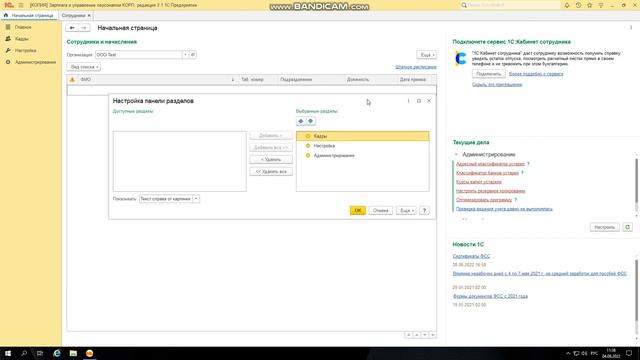Open File Explorer from taskbar
The image size is (640, 360).
(73, 353)
